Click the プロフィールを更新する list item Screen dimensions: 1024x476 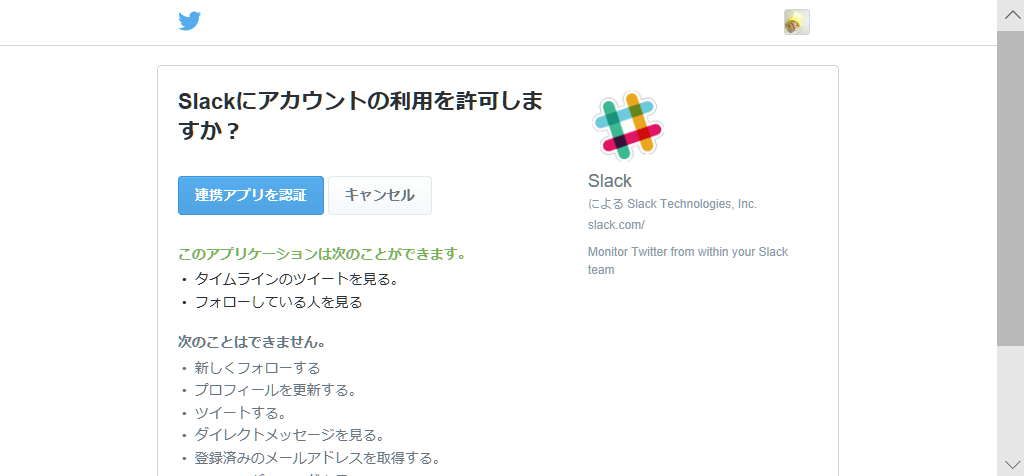(x=275, y=390)
